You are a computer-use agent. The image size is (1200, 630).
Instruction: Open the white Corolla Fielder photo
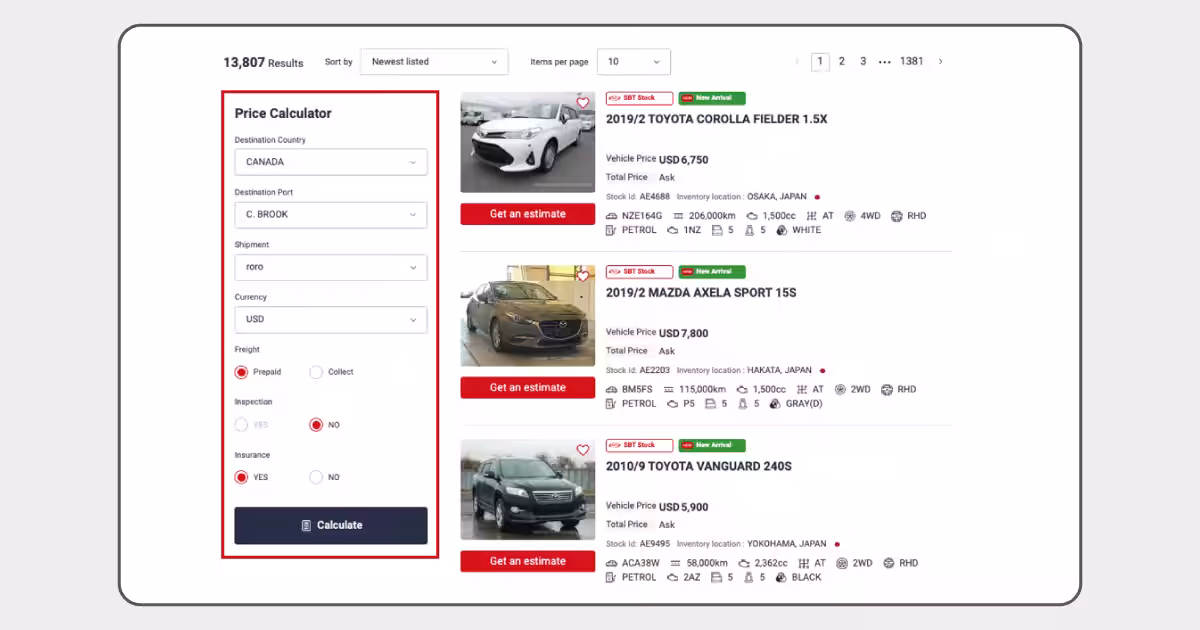(528, 143)
